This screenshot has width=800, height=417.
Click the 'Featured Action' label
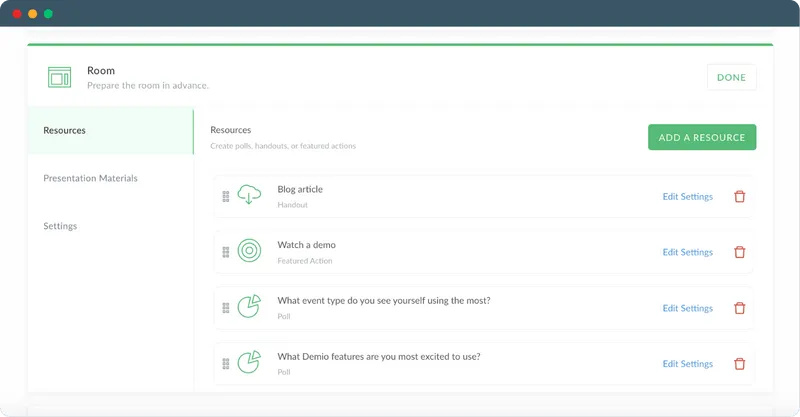point(305,261)
